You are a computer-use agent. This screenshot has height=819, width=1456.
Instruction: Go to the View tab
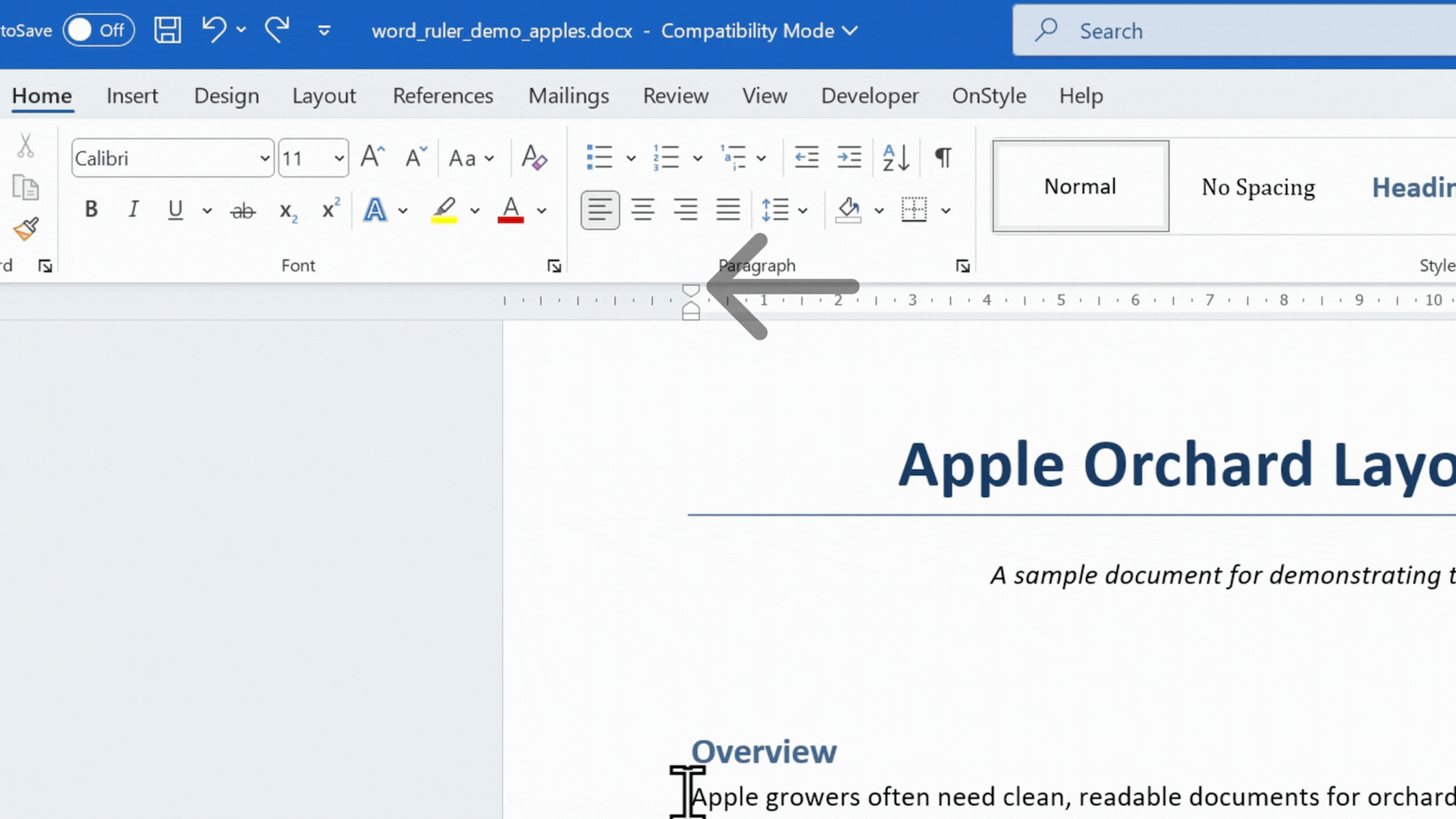click(x=764, y=96)
